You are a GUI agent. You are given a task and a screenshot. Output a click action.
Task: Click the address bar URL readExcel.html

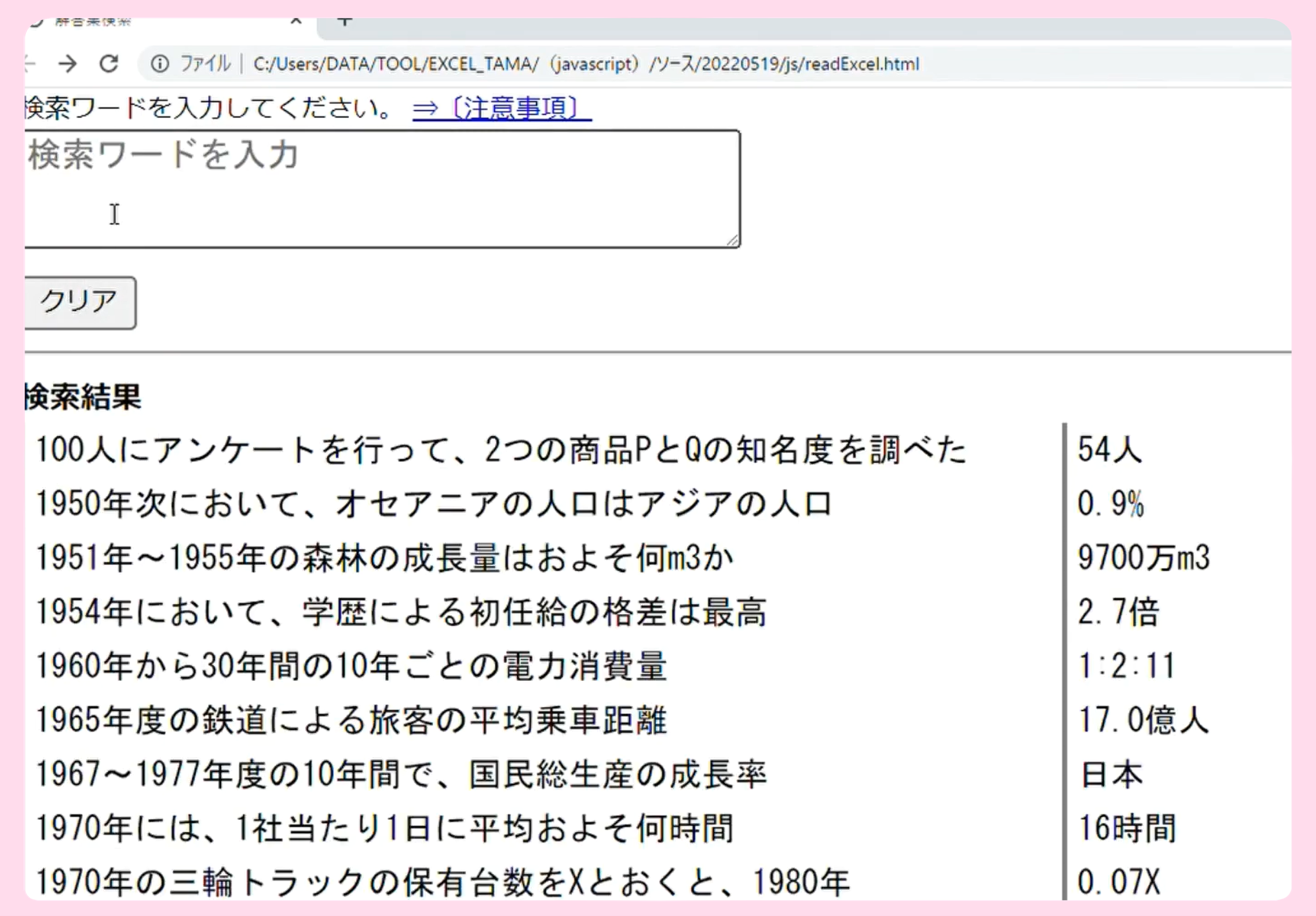tap(586, 63)
